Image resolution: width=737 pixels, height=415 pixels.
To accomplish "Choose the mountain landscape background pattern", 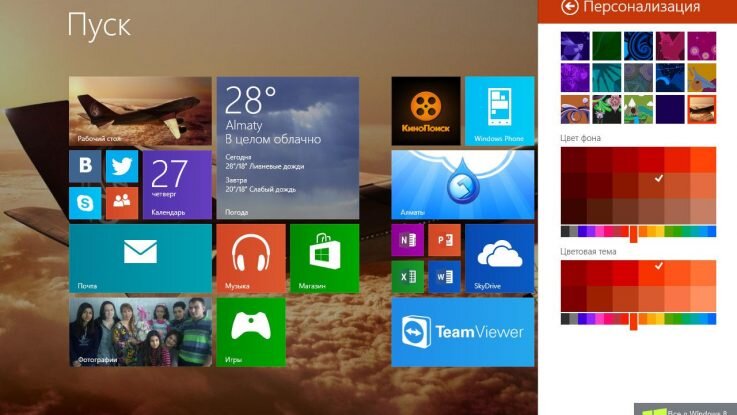I will (x=638, y=109).
